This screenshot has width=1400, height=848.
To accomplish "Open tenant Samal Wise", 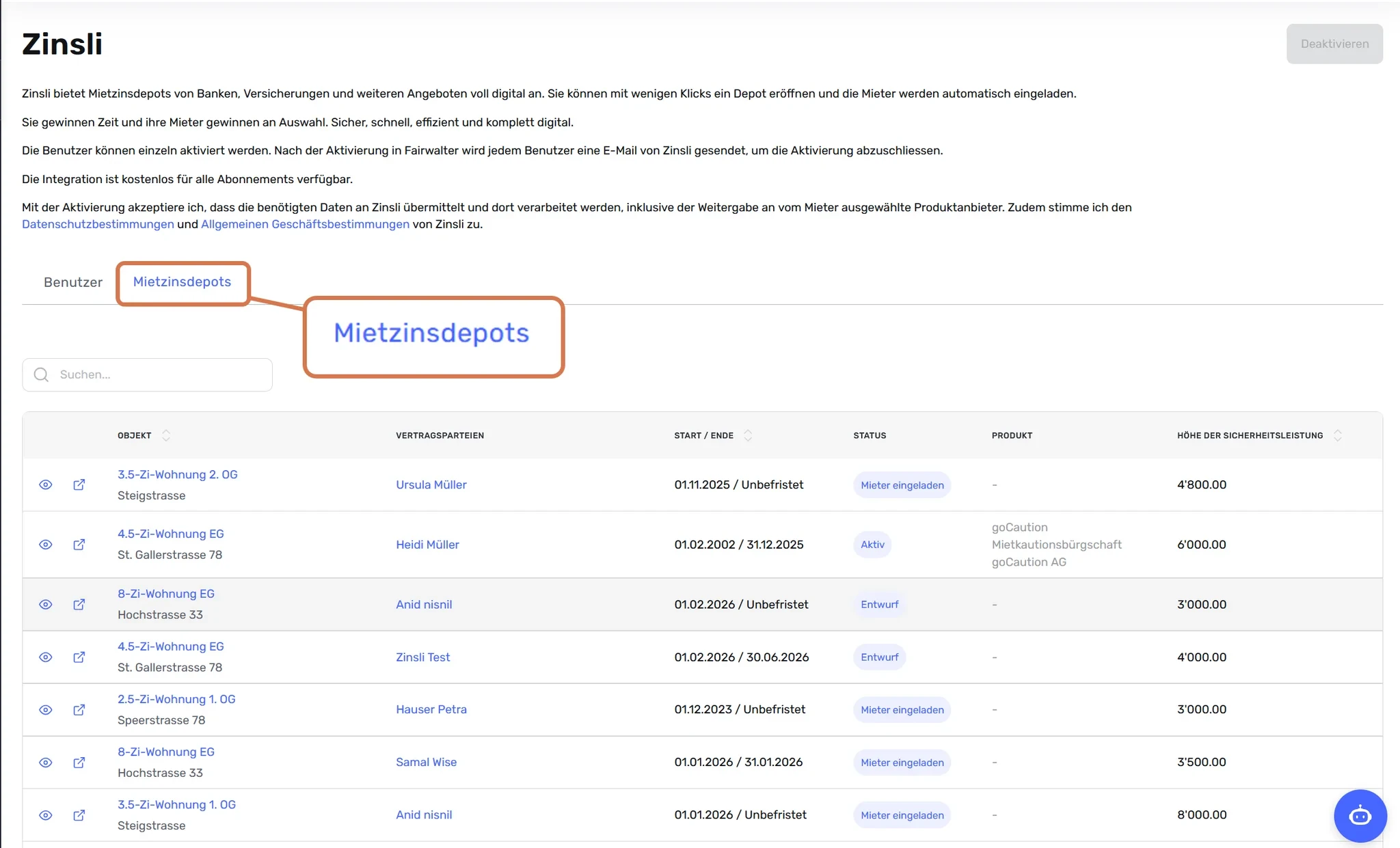I will 426,762.
